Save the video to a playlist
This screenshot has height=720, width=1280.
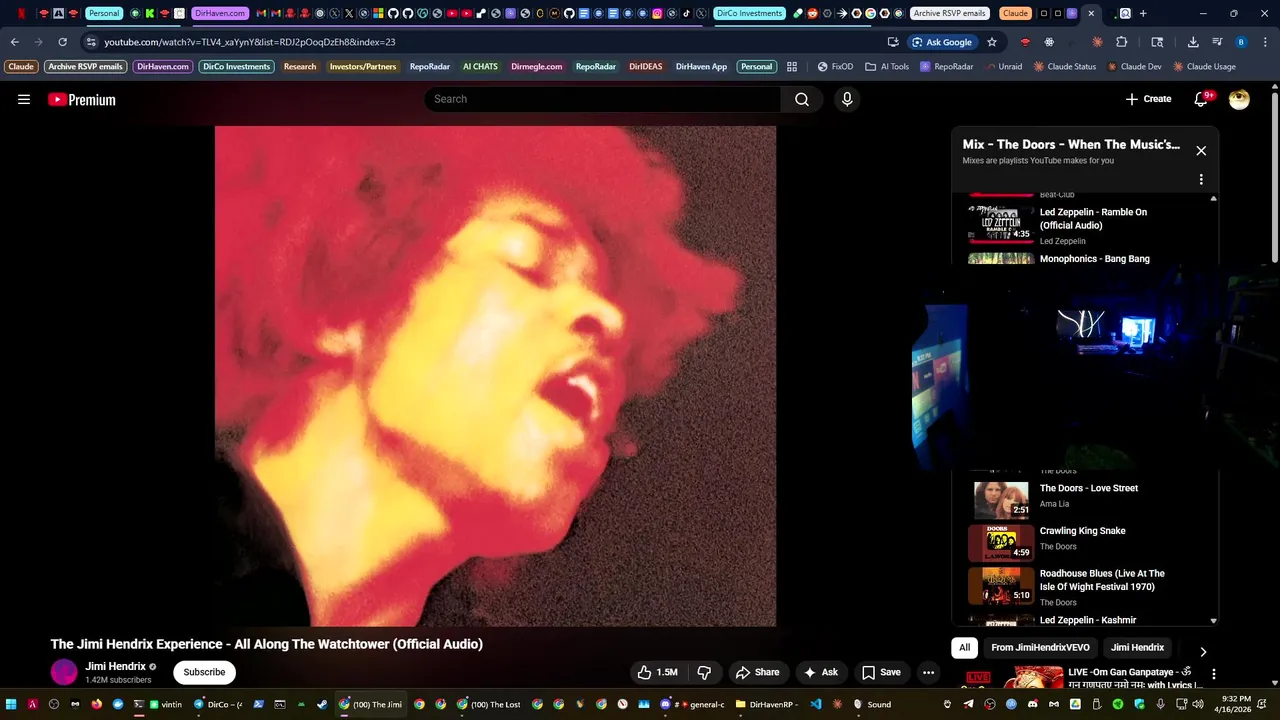(881, 672)
